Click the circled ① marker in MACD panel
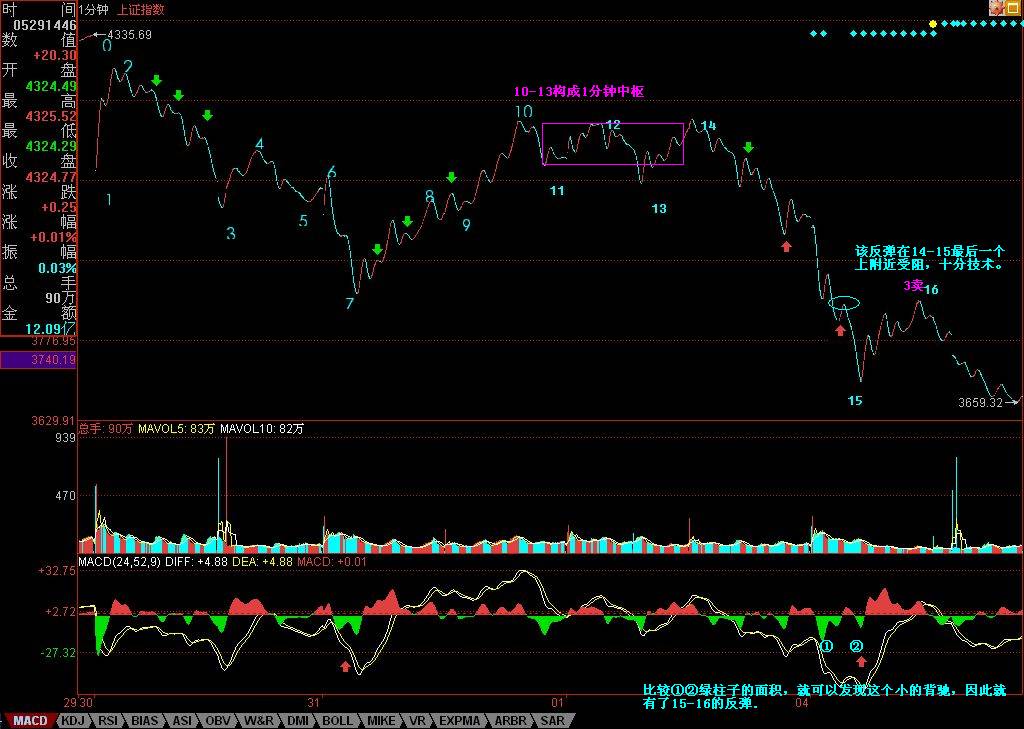 826,646
